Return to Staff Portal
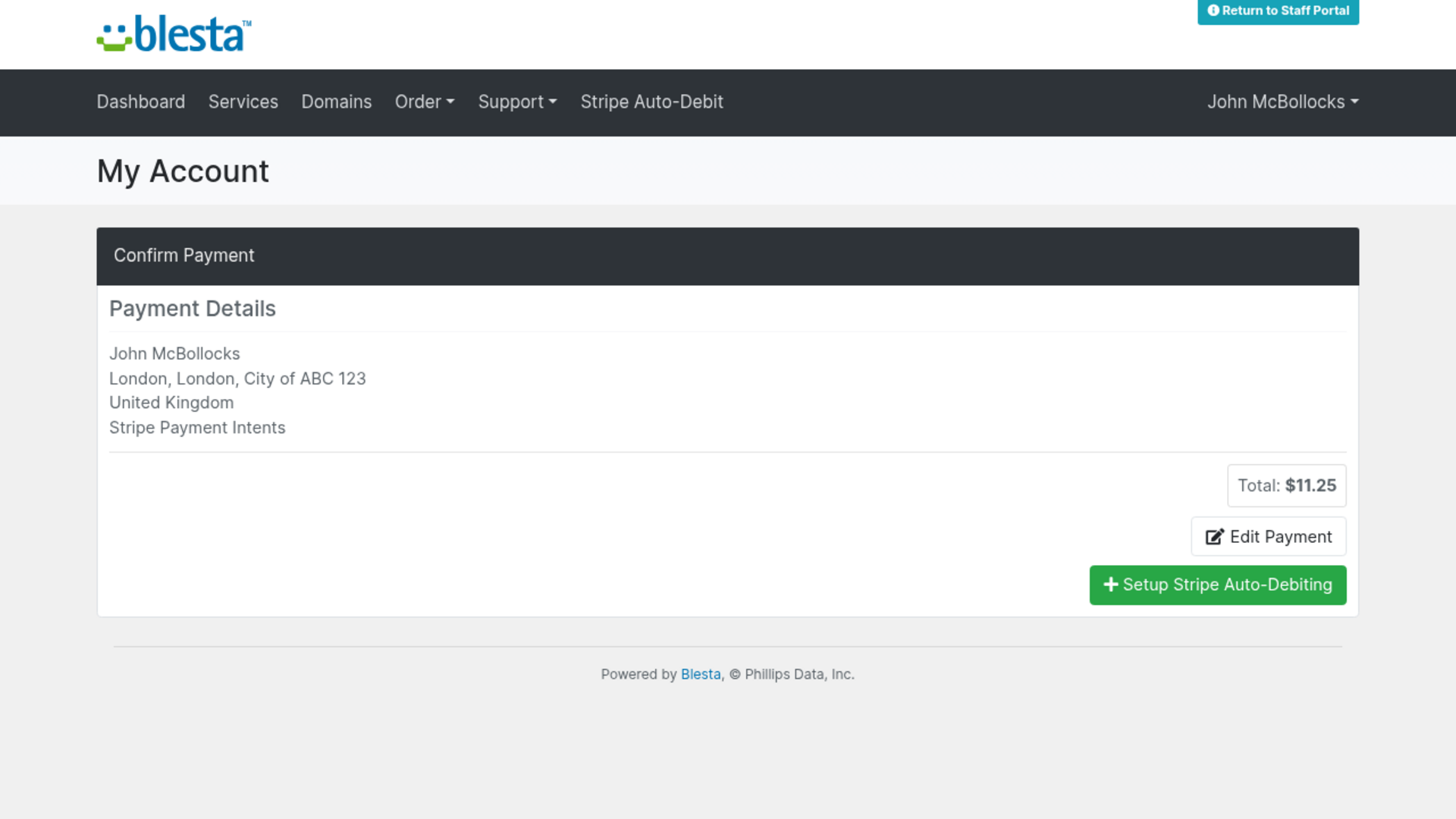 1278,11
